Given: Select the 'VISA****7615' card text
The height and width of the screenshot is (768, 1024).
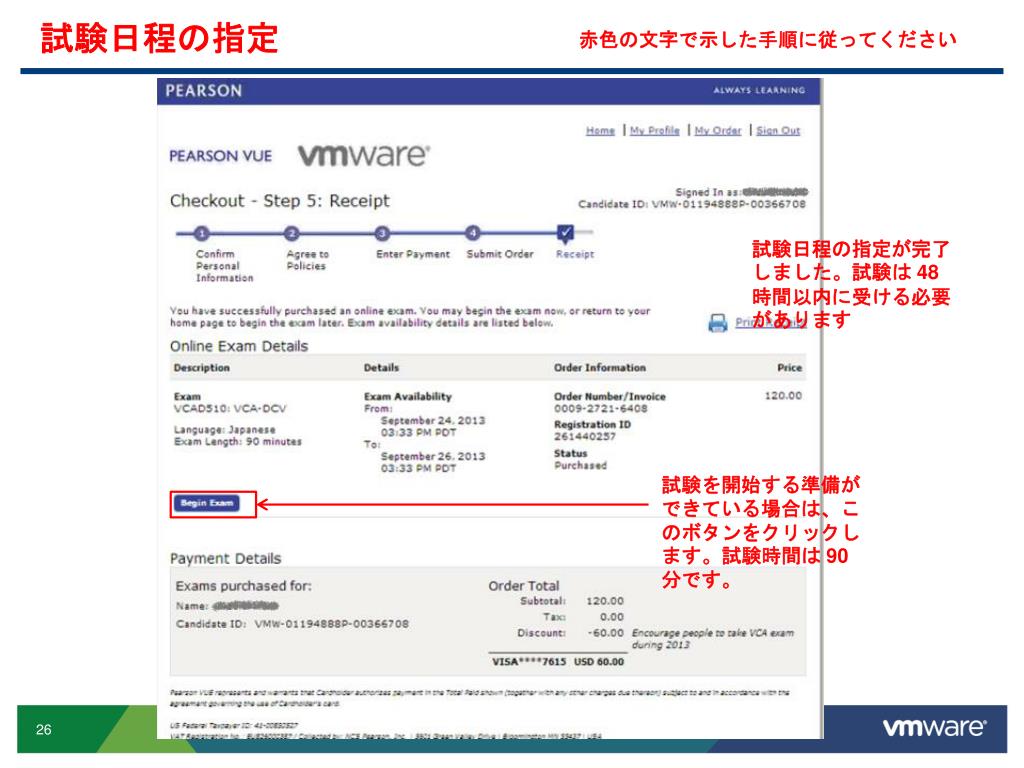Looking at the screenshot, I should click(x=529, y=662).
